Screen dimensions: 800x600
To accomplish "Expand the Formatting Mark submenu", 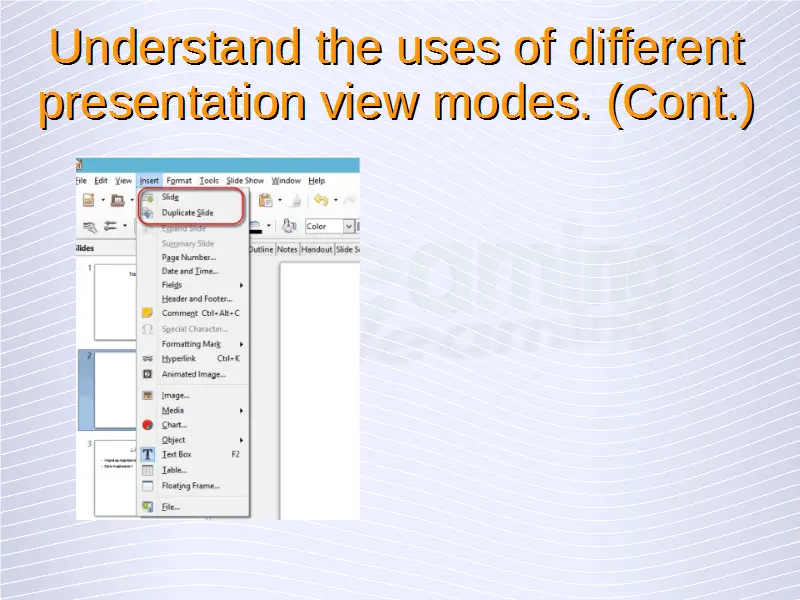I will click(241, 344).
